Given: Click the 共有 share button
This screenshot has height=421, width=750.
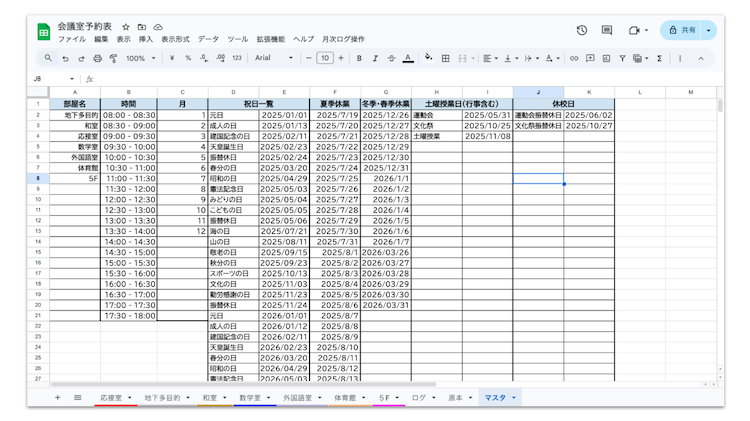Looking at the screenshot, I should point(684,31).
